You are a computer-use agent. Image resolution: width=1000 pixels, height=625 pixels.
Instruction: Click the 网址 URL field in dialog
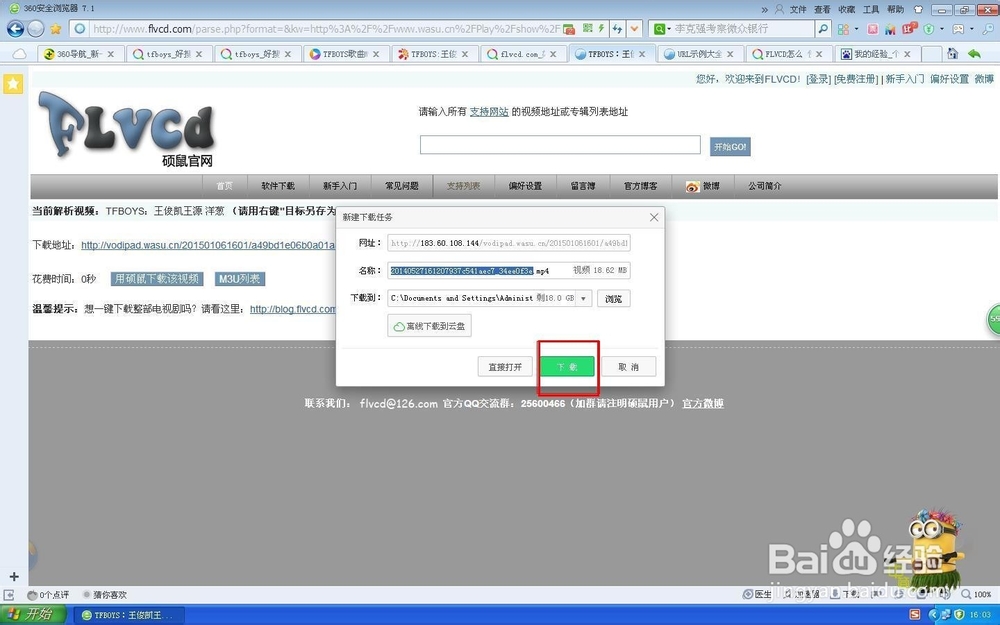point(510,243)
